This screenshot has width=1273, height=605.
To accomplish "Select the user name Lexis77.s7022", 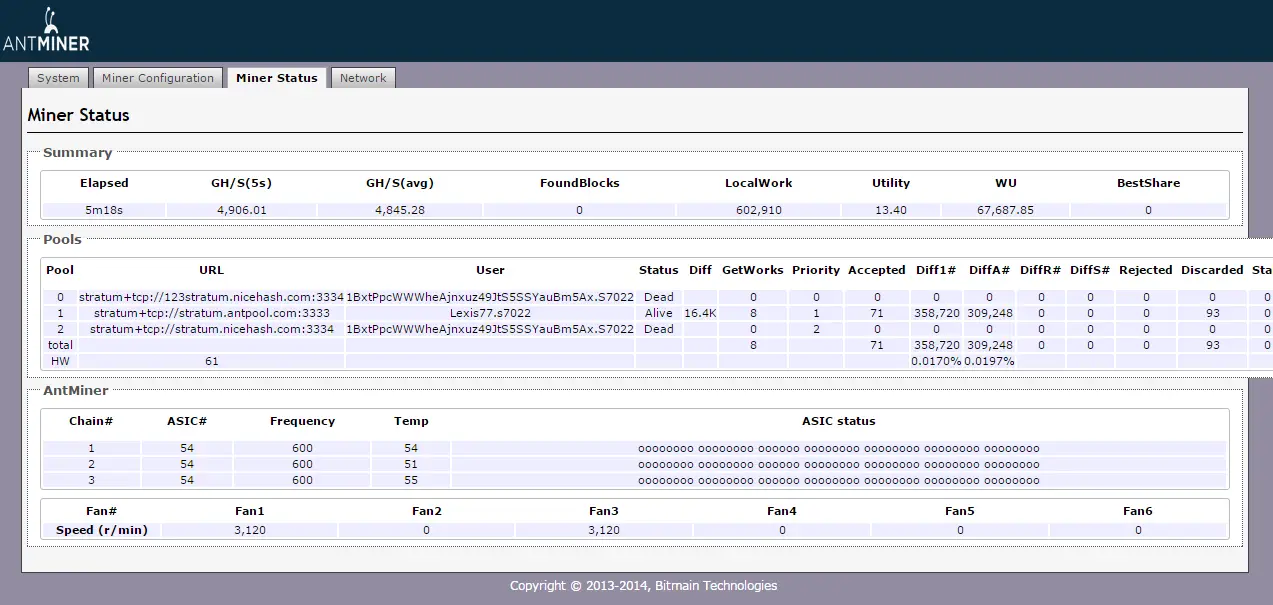I will pos(490,313).
